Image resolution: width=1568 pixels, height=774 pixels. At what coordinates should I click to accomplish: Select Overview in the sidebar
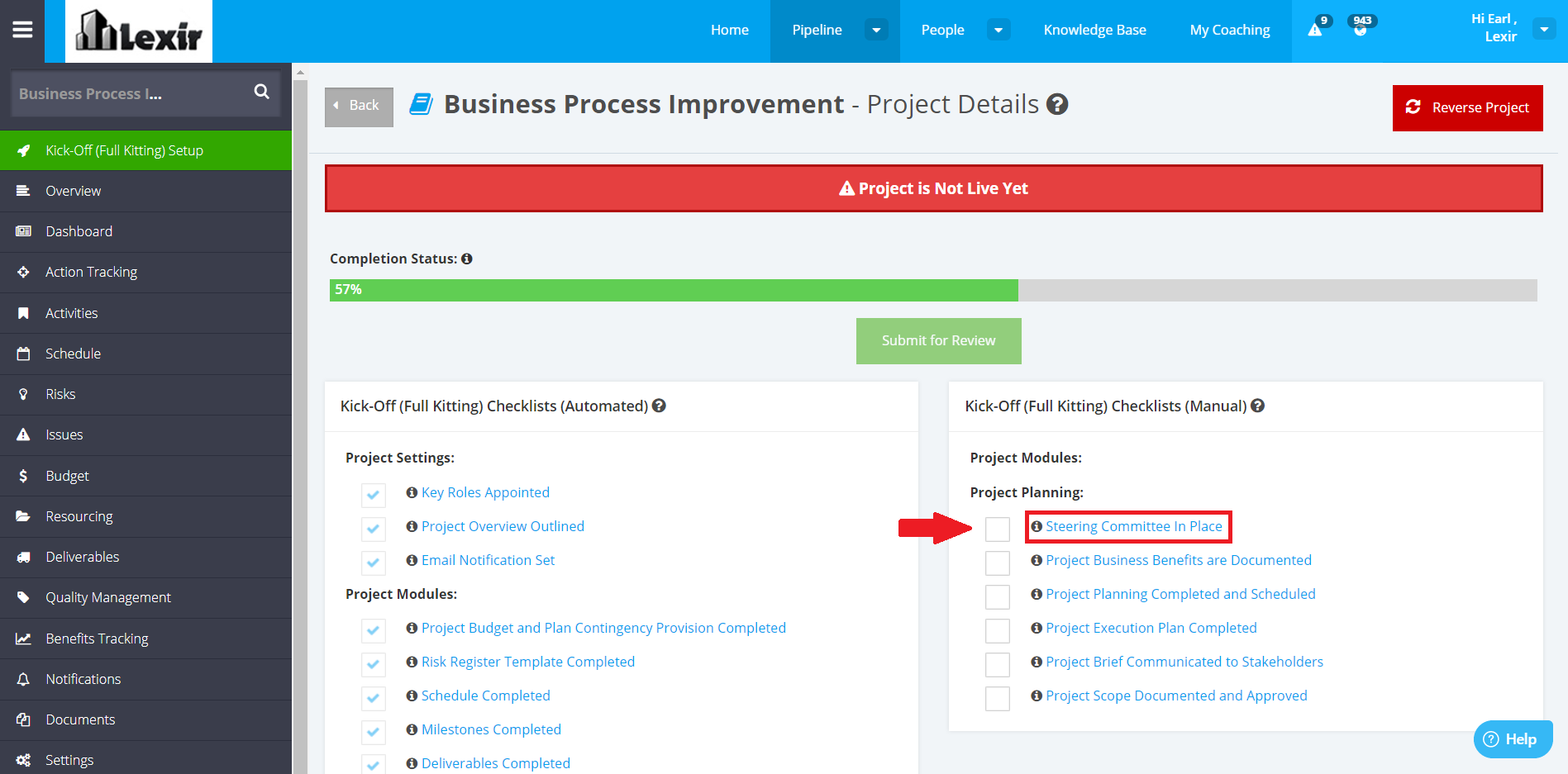(145, 191)
